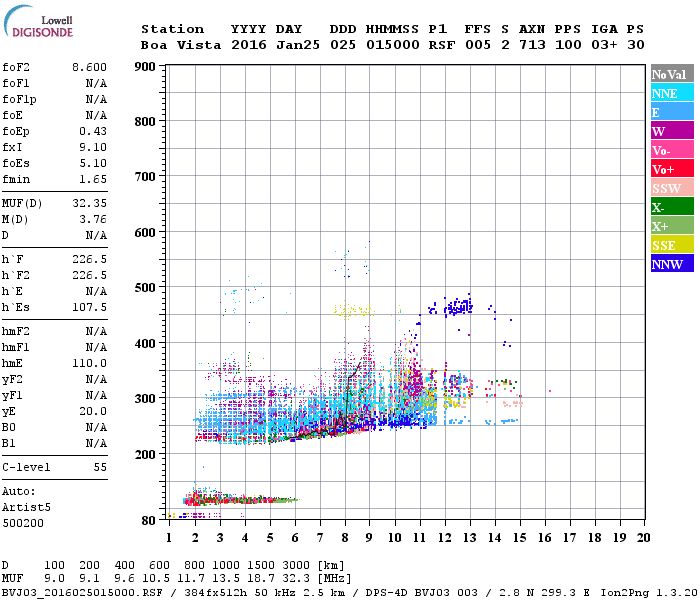Click the 500200 version number
This screenshot has width=700, height=600.
[23, 523]
